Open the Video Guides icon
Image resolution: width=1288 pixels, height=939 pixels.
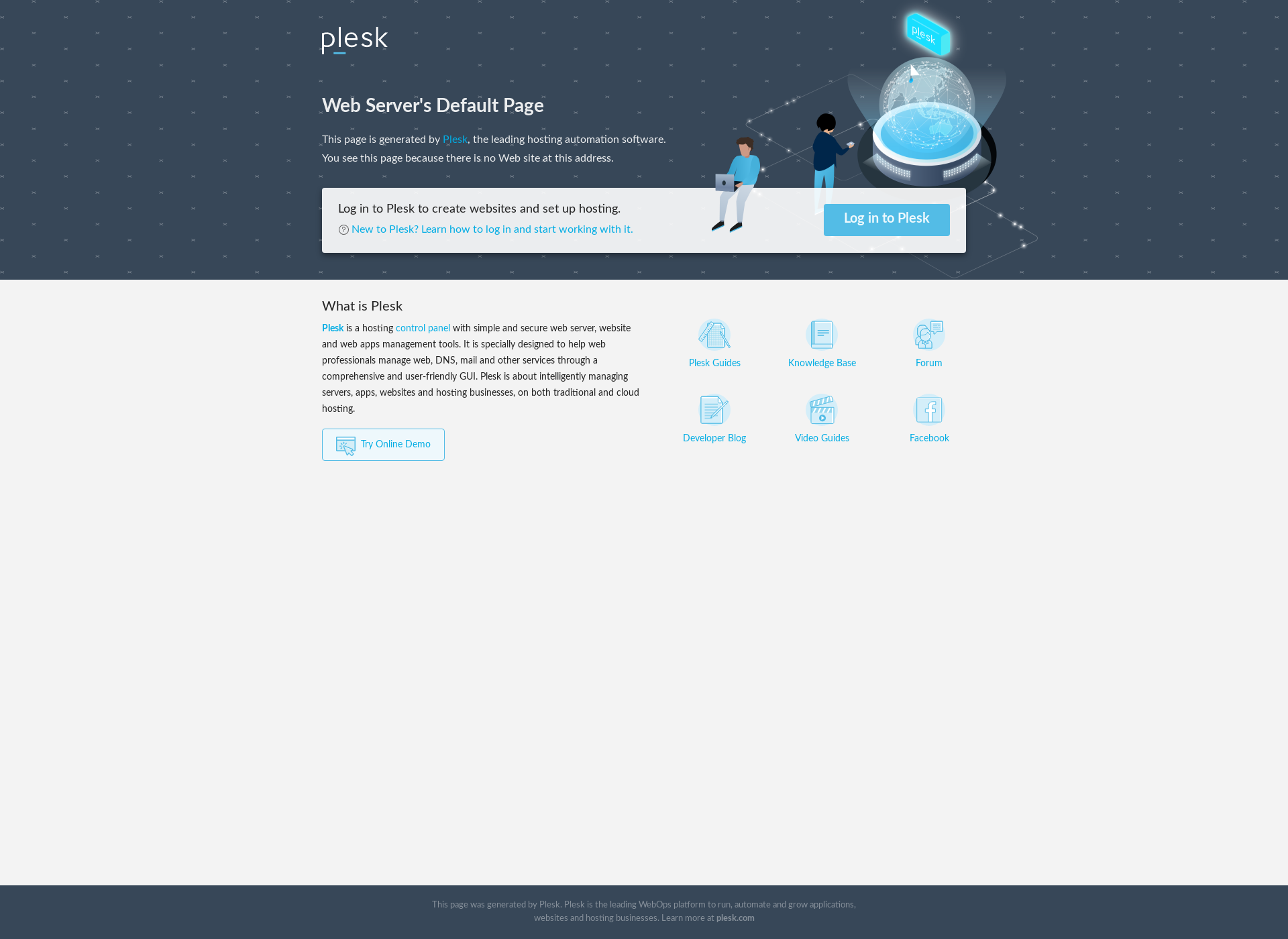(x=821, y=409)
